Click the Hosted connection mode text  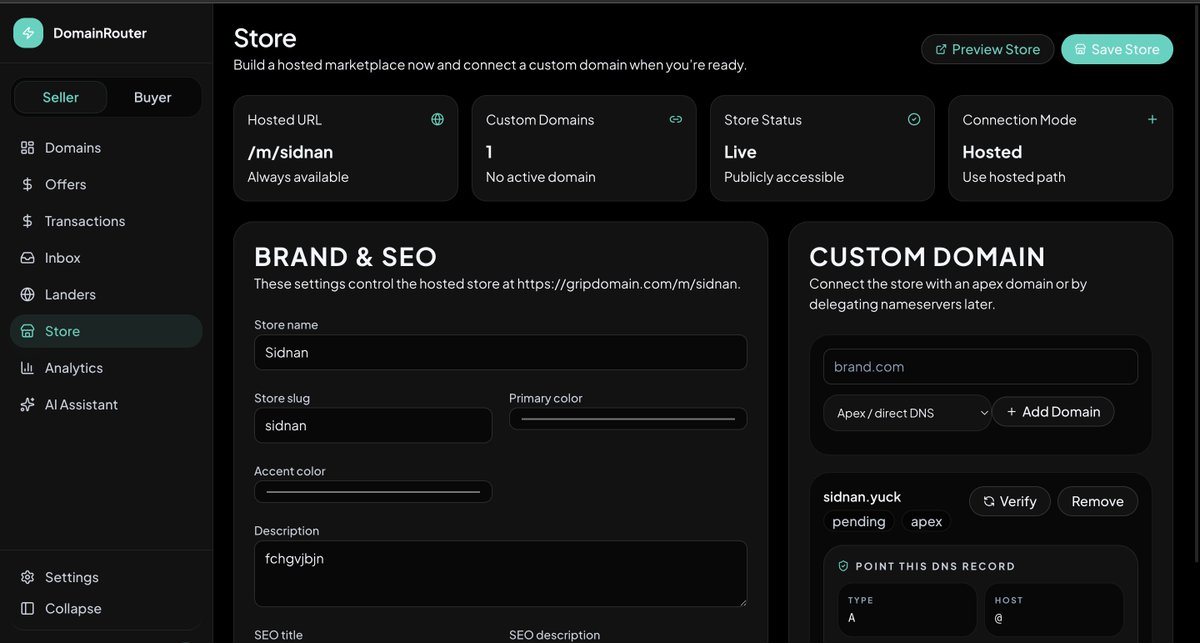pyautogui.click(x=992, y=152)
